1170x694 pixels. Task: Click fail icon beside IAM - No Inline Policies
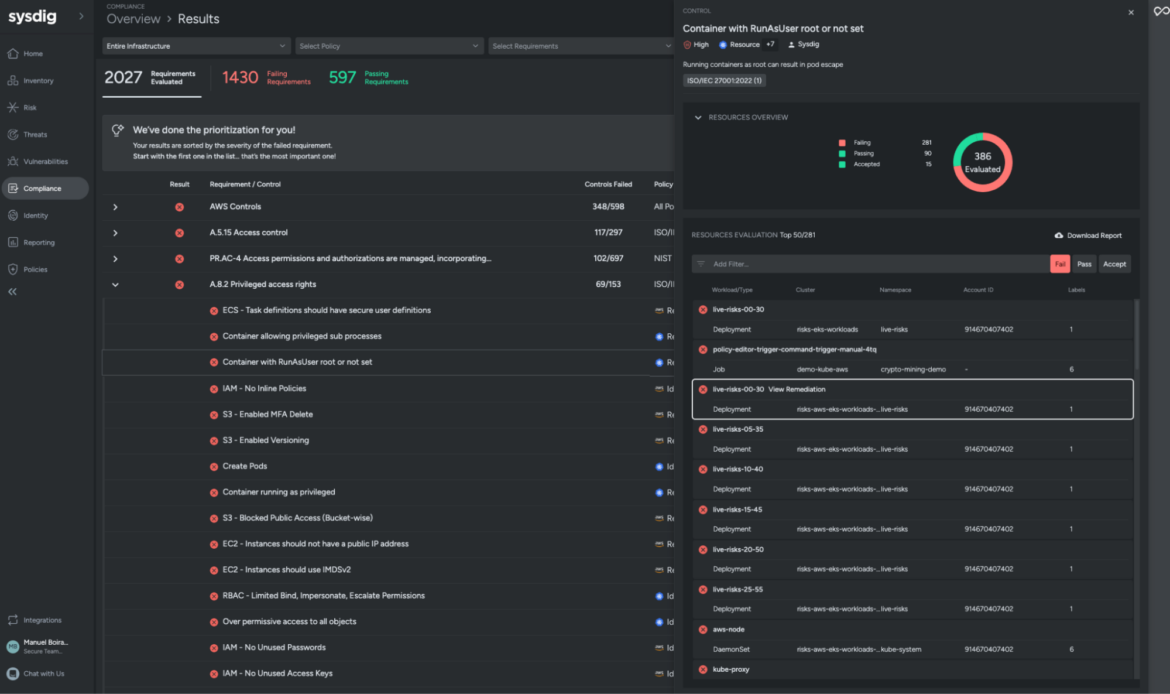click(214, 389)
